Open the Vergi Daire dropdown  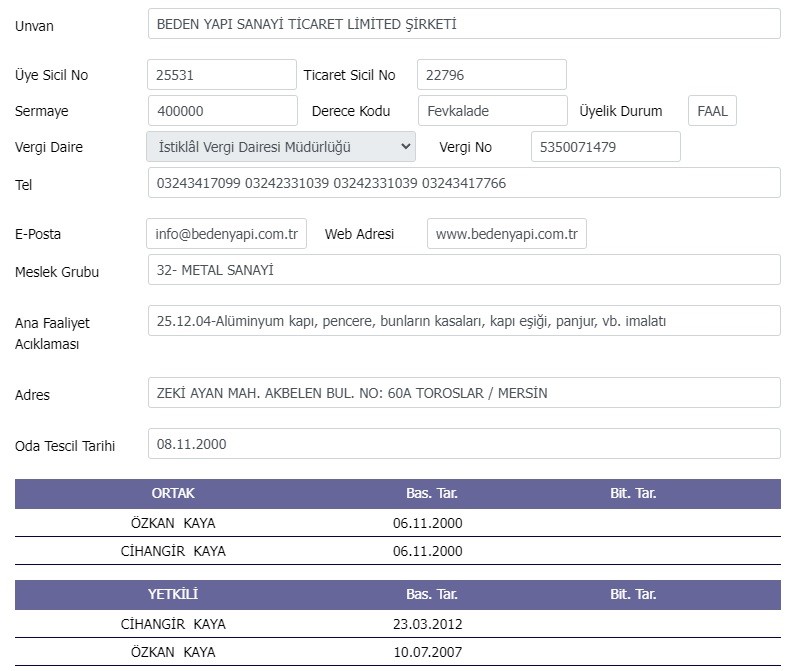(281, 146)
